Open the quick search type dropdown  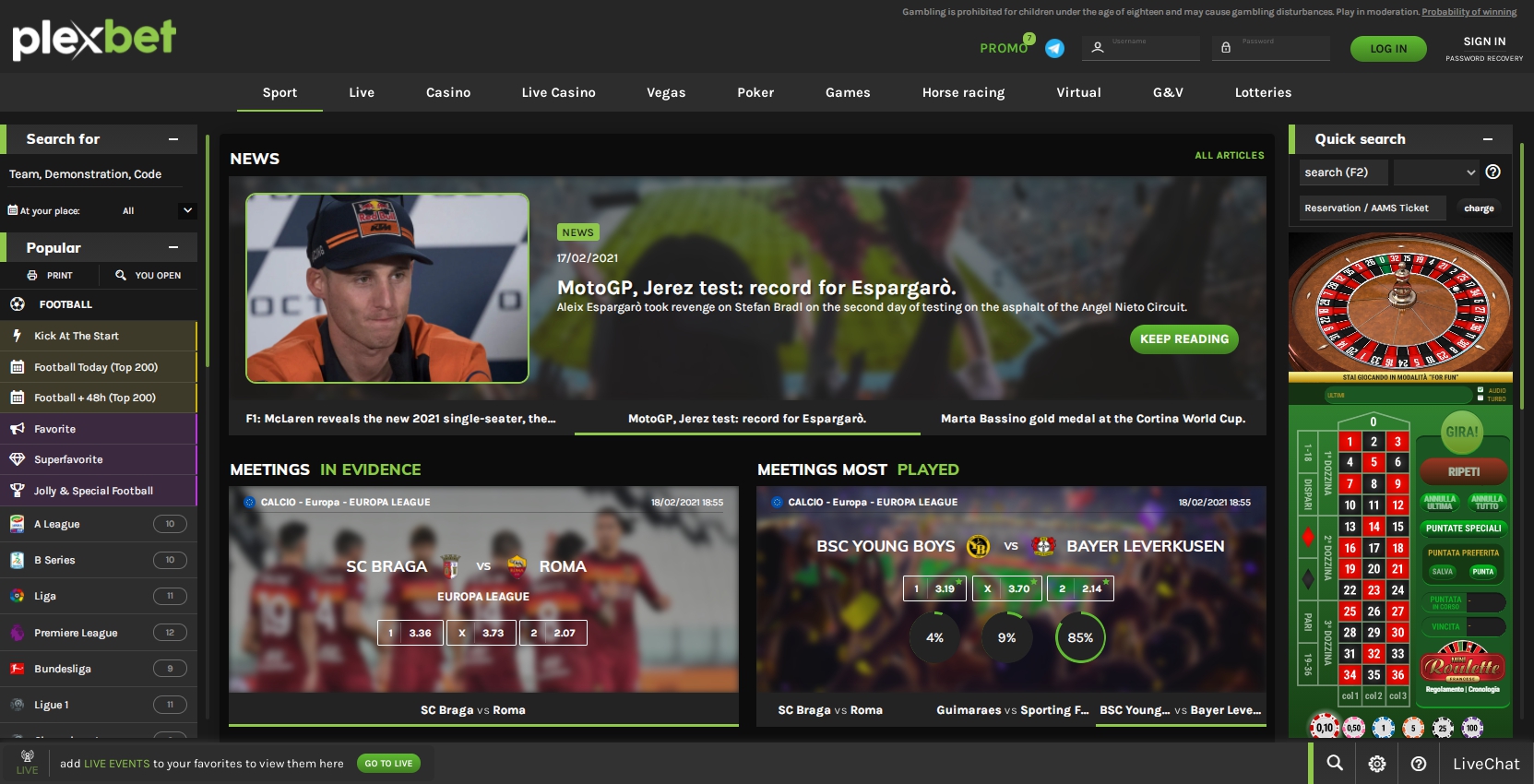[x=1435, y=172]
